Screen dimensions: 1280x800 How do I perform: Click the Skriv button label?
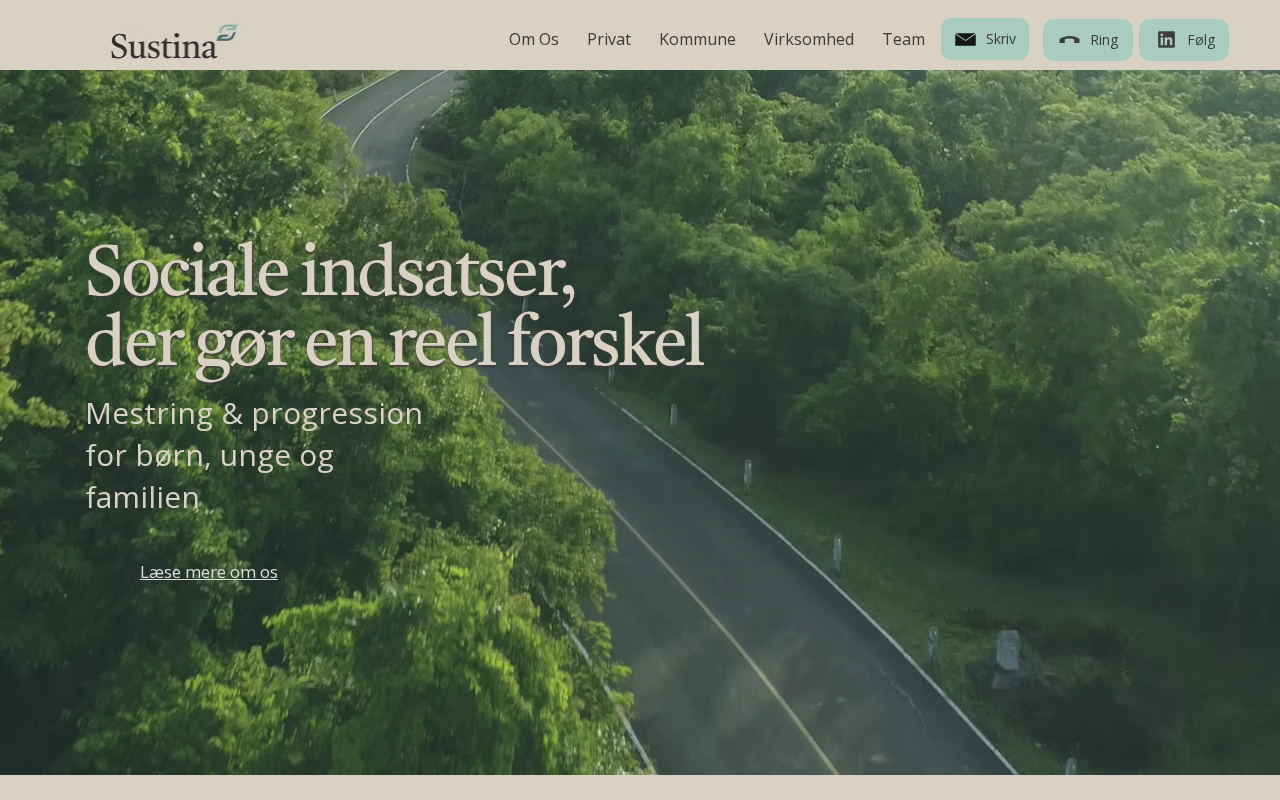(x=1001, y=39)
